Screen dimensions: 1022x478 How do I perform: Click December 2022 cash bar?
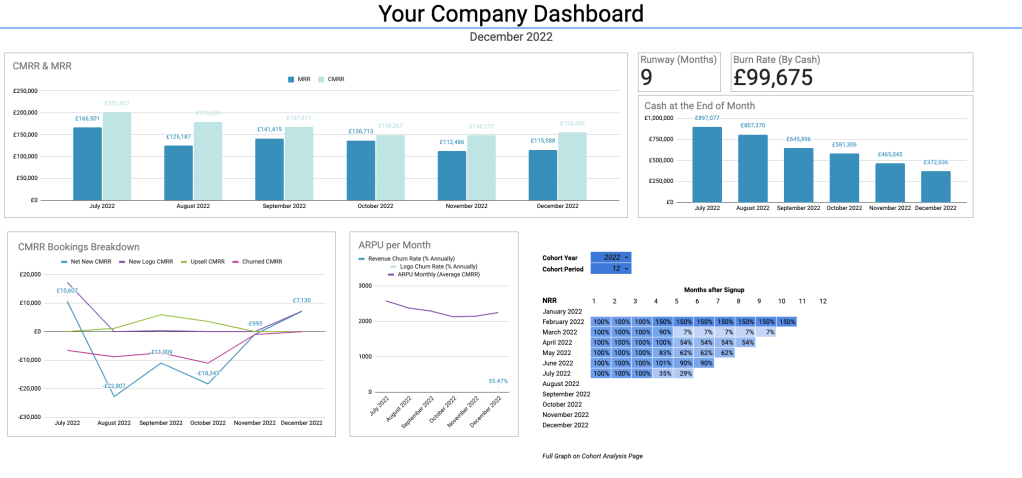click(935, 186)
